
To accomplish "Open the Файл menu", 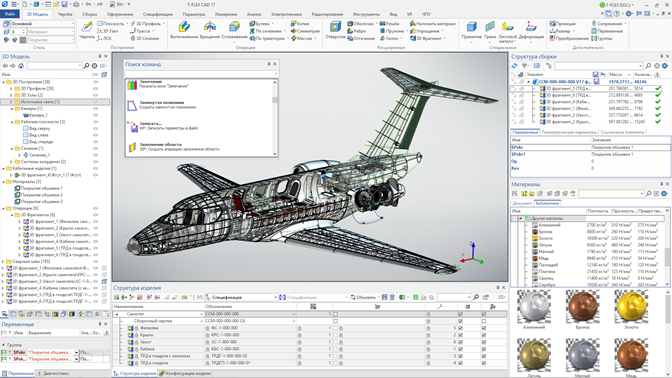I will pyautogui.click(x=9, y=14).
